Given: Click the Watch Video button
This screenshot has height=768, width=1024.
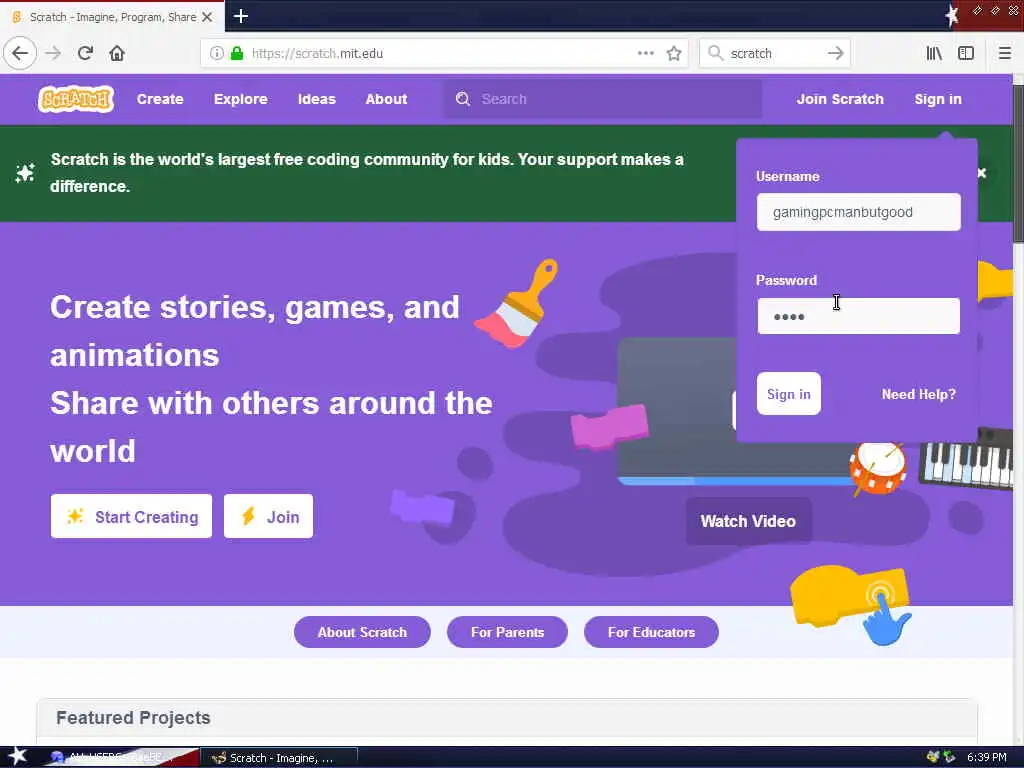Looking at the screenshot, I should point(748,521).
